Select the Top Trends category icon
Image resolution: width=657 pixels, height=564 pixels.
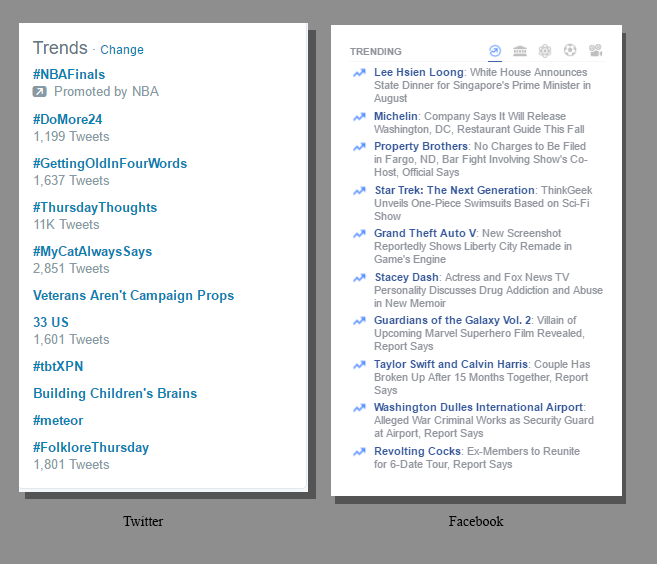point(495,51)
